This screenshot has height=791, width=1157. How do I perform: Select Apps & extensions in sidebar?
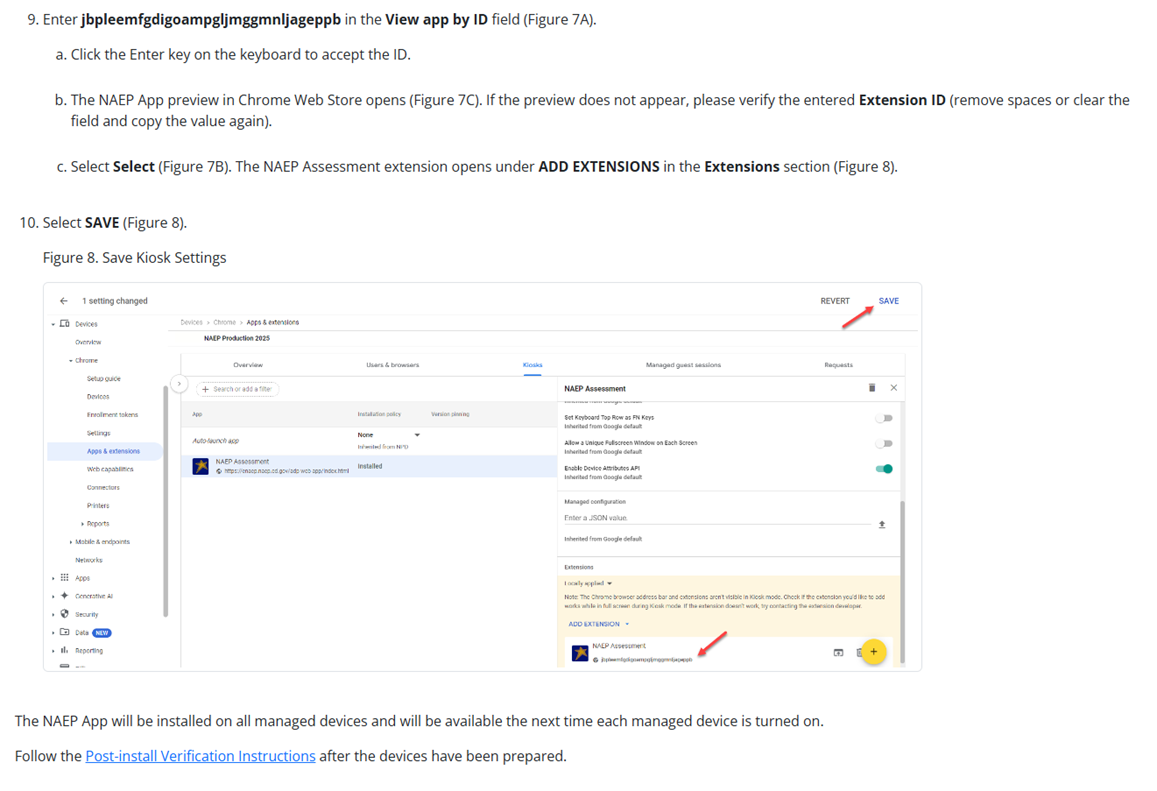pyautogui.click(x=113, y=451)
